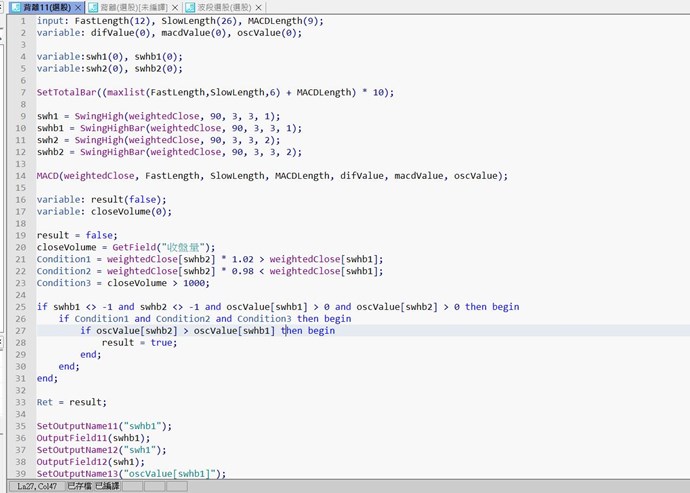Screen dimensions: 690x493
Task: Click the 已編譯 status bar field
Action: tap(107, 486)
